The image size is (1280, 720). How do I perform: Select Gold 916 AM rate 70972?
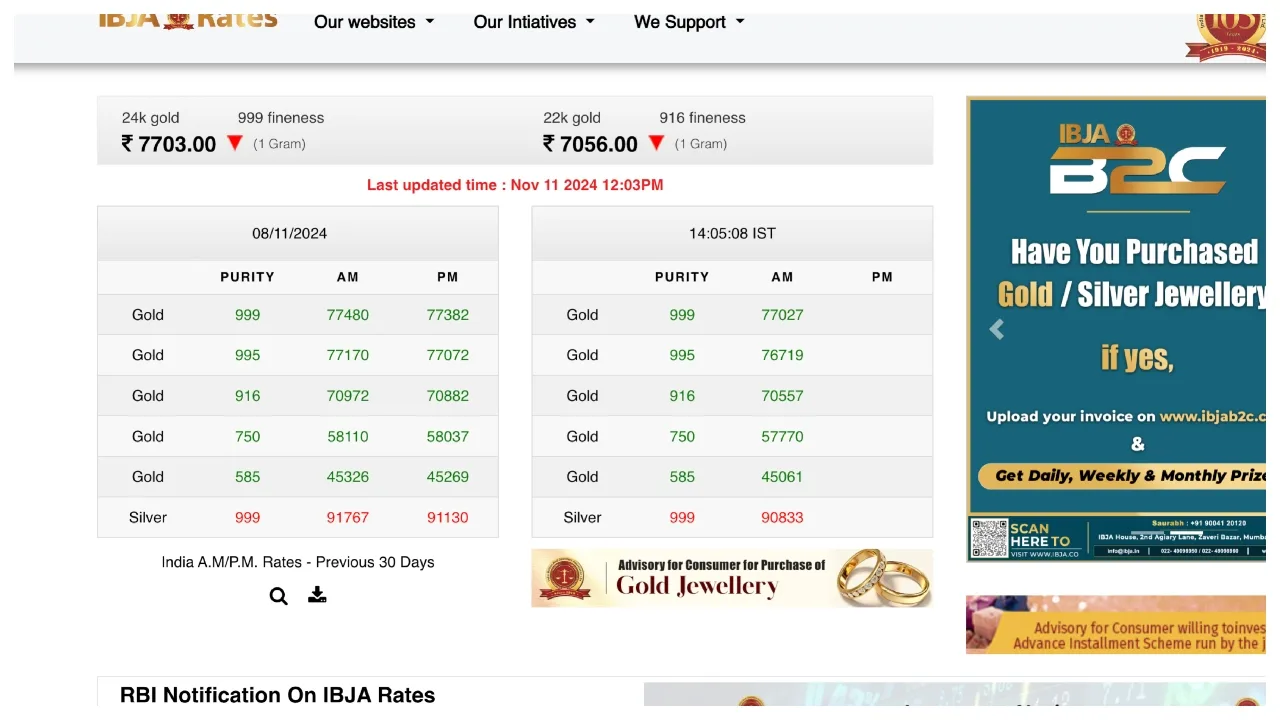348,396
